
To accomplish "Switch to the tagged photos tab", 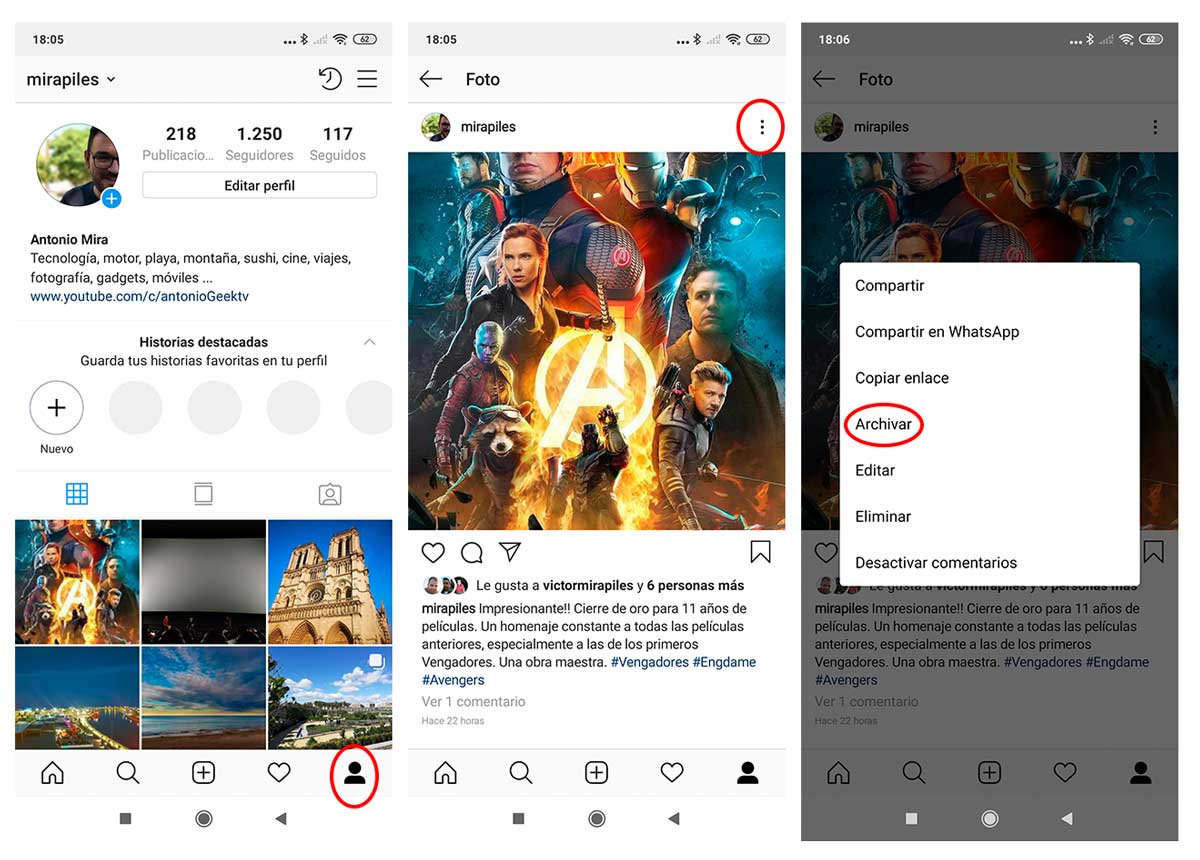I will (330, 494).
